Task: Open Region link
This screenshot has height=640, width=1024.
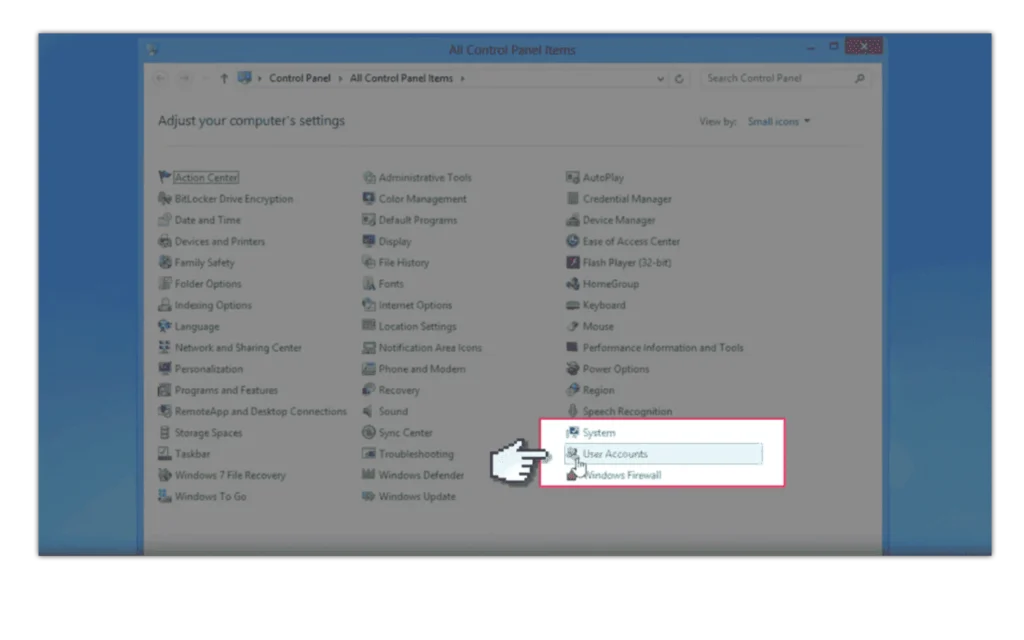Action: coord(598,390)
